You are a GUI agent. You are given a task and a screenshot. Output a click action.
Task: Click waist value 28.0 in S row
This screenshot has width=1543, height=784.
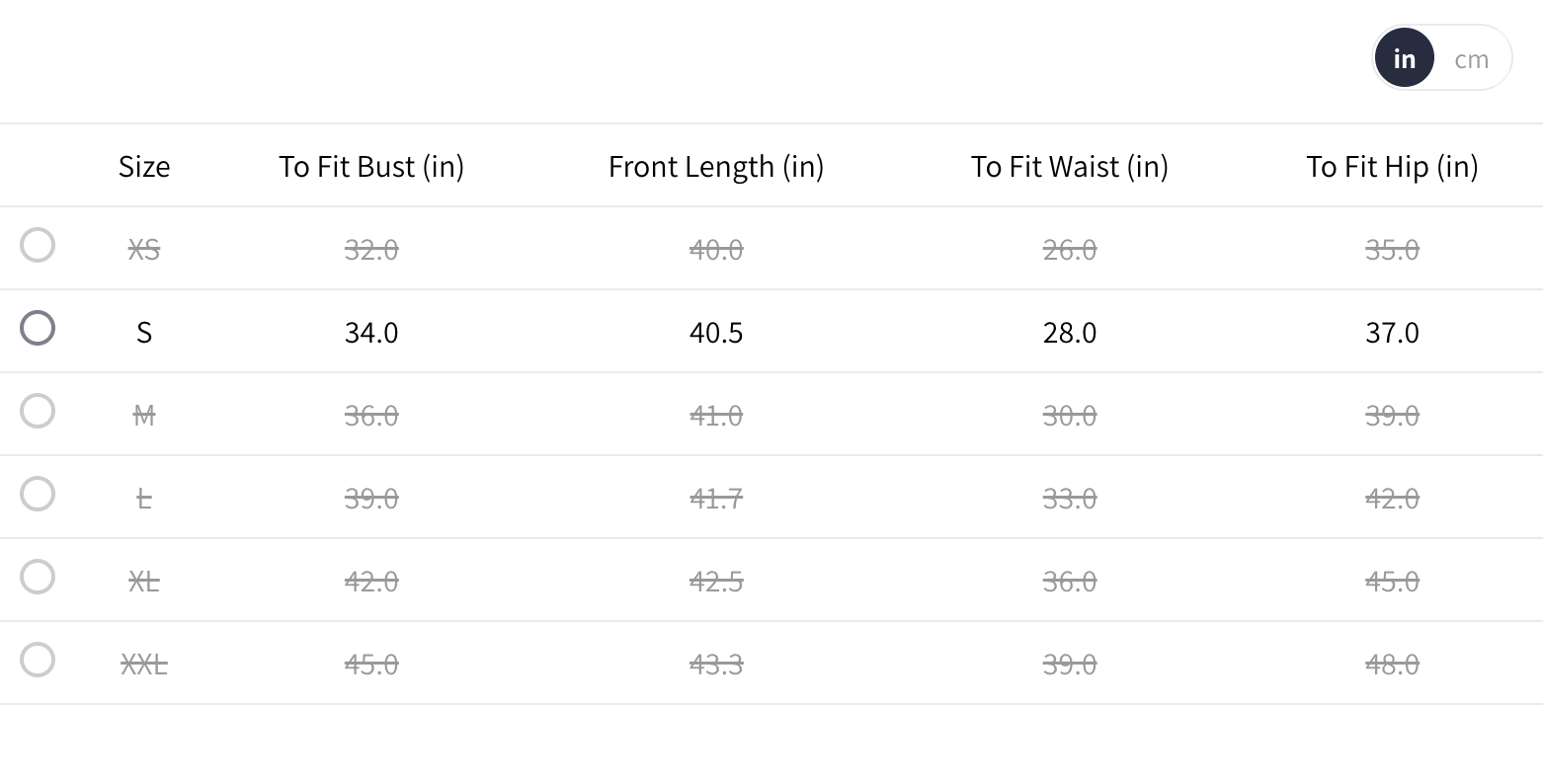pyautogui.click(x=1070, y=333)
